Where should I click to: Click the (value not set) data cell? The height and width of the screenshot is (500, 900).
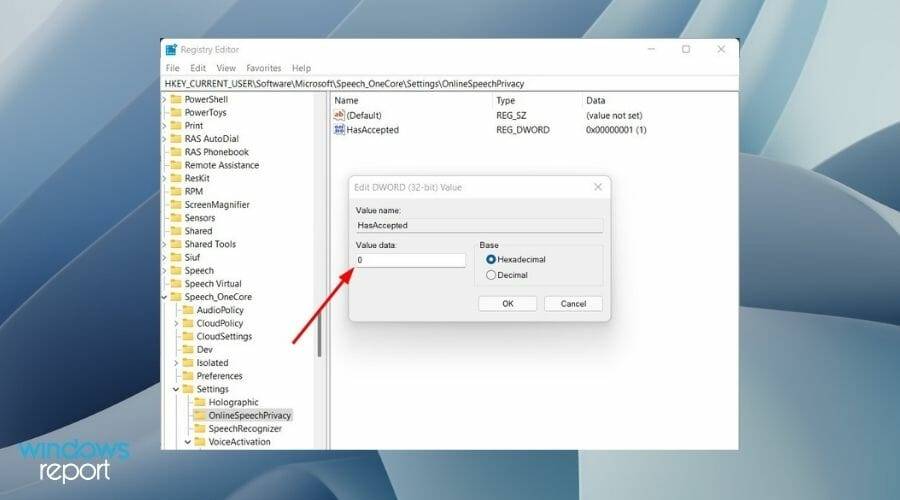pyautogui.click(x=614, y=116)
